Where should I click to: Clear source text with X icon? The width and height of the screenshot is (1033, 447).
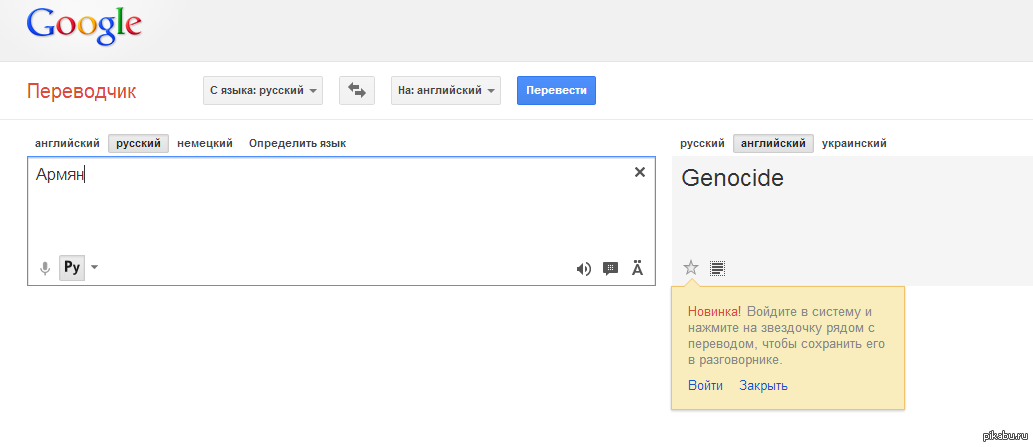click(640, 172)
